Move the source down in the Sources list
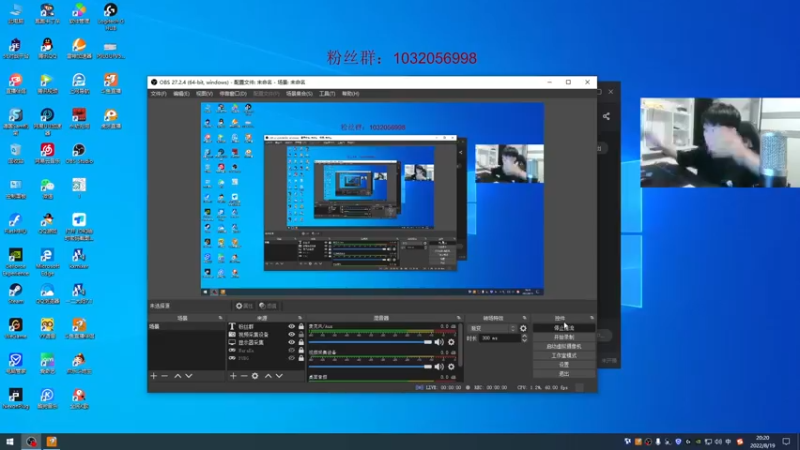Viewport: 800px width, 450px height. pos(279,376)
